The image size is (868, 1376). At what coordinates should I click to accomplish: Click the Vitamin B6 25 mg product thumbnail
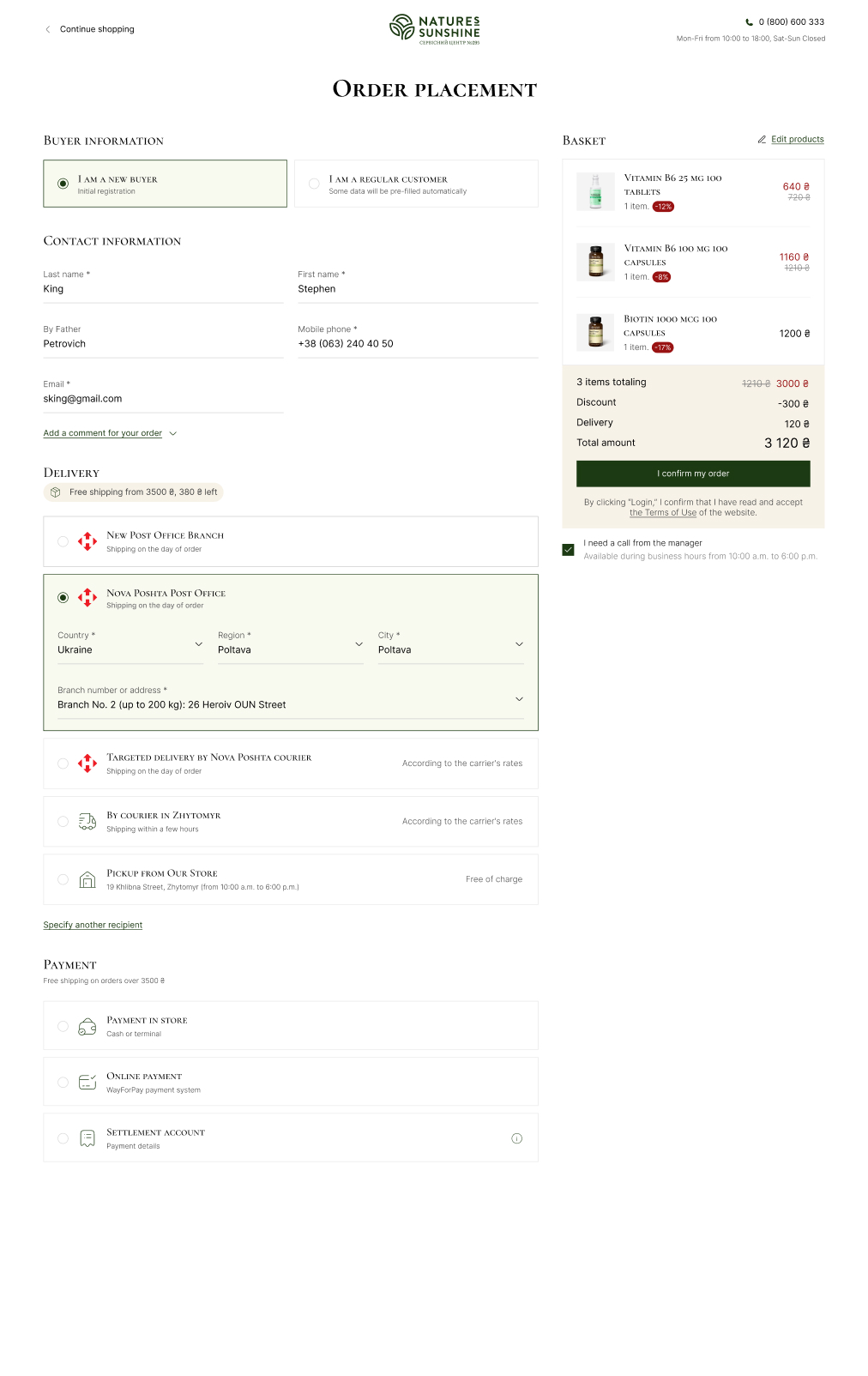pyautogui.click(x=595, y=192)
